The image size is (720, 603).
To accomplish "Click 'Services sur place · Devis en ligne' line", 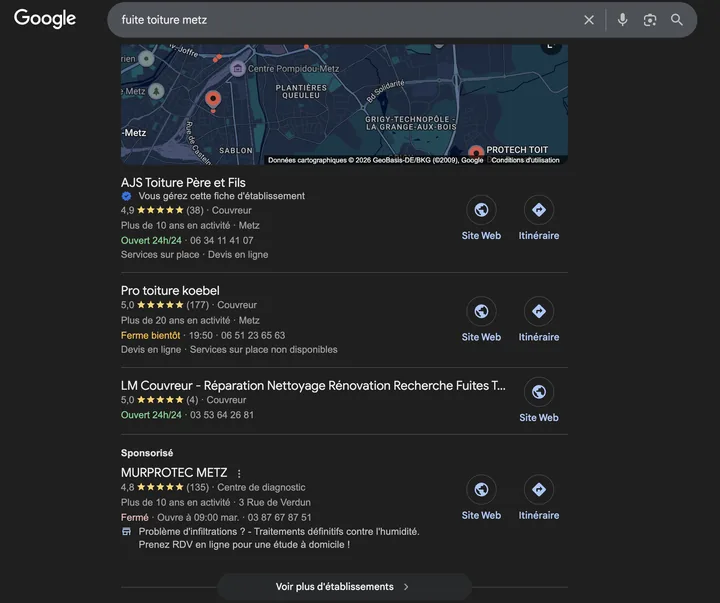I will tap(194, 254).
